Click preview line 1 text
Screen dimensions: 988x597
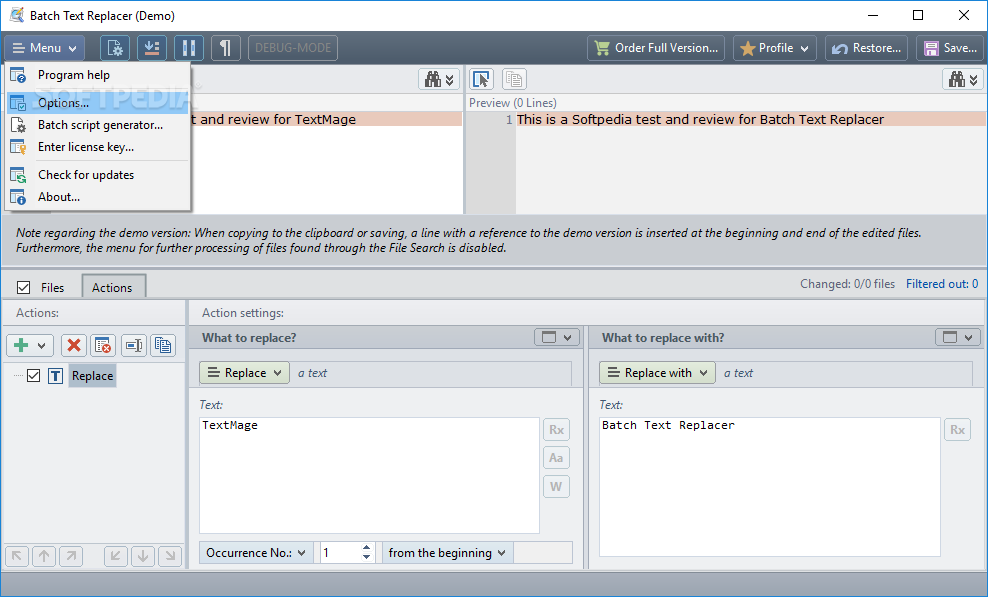click(x=700, y=120)
